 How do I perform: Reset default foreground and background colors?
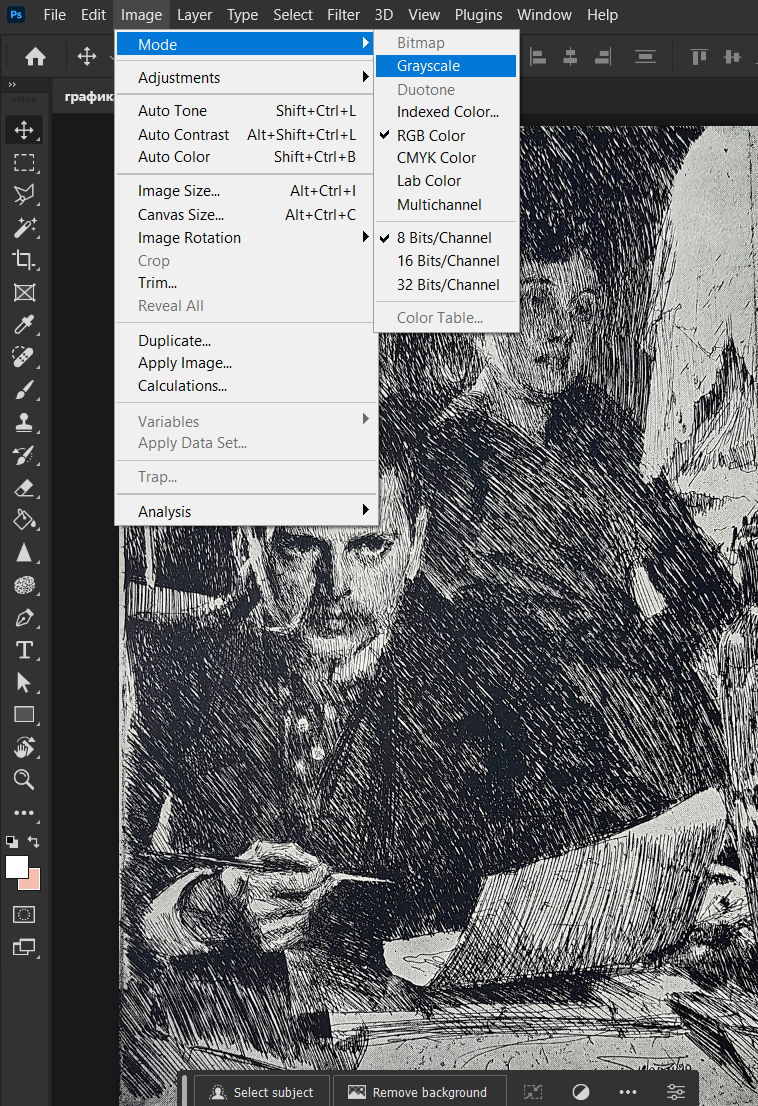(x=12, y=841)
